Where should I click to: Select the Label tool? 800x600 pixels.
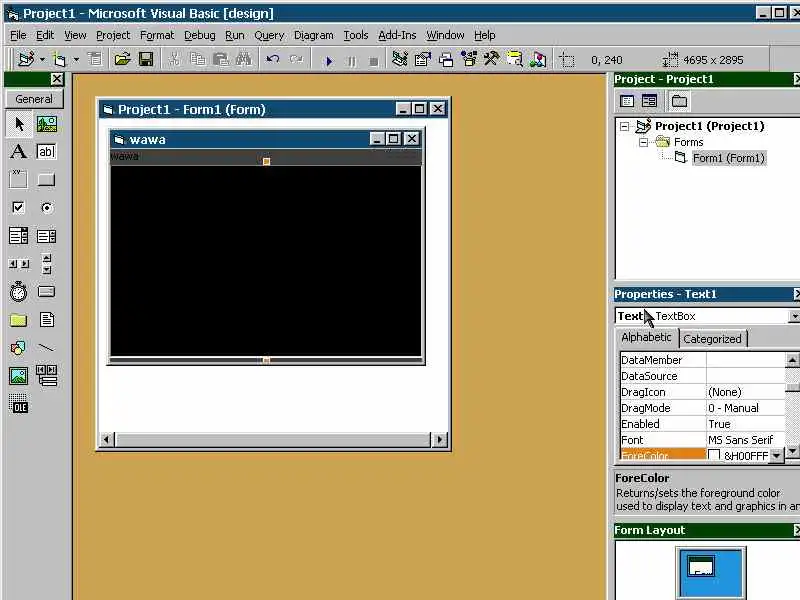click(x=19, y=152)
